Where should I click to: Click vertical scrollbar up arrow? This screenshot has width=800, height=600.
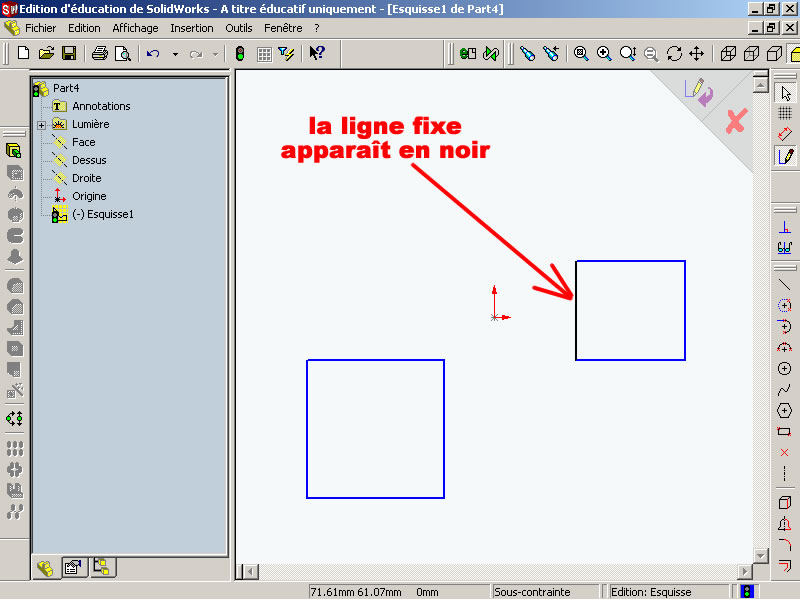click(x=760, y=85)
